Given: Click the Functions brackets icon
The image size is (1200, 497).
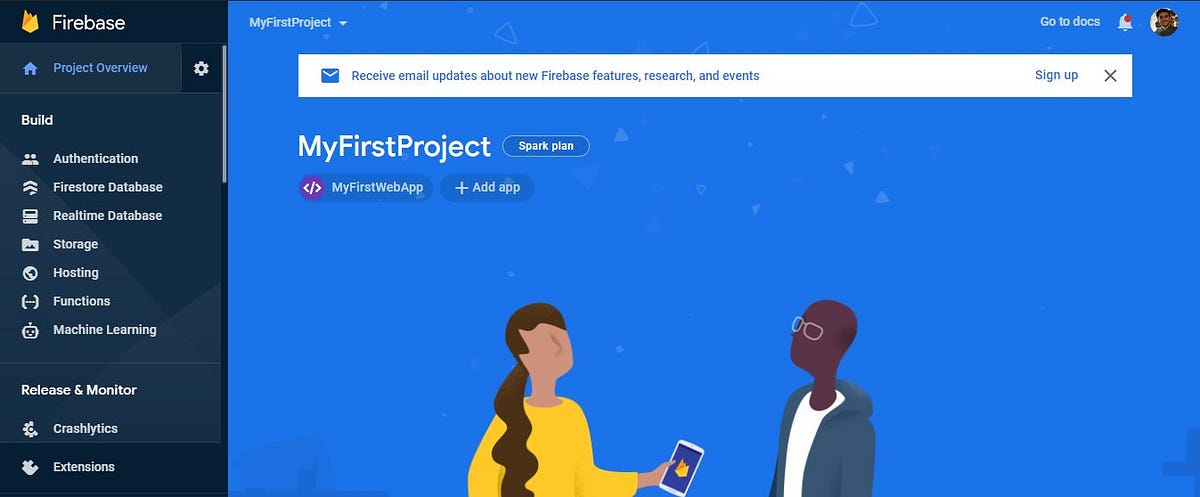Looking at the screenshot, I should pyautogui.click(x=31, y=301).
